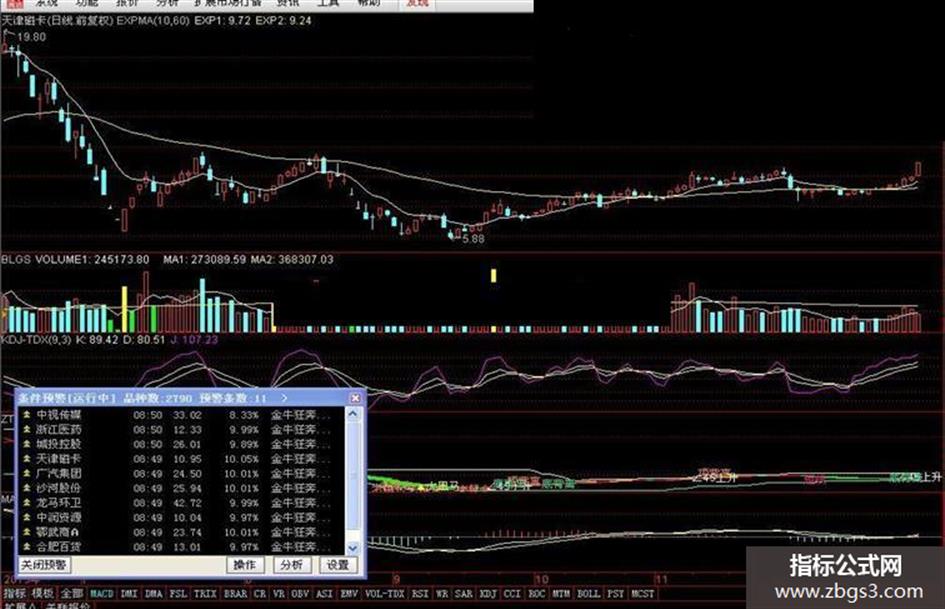Click the alert icon beside 龙马环卫
945x609 pixels.
point(27,503)
